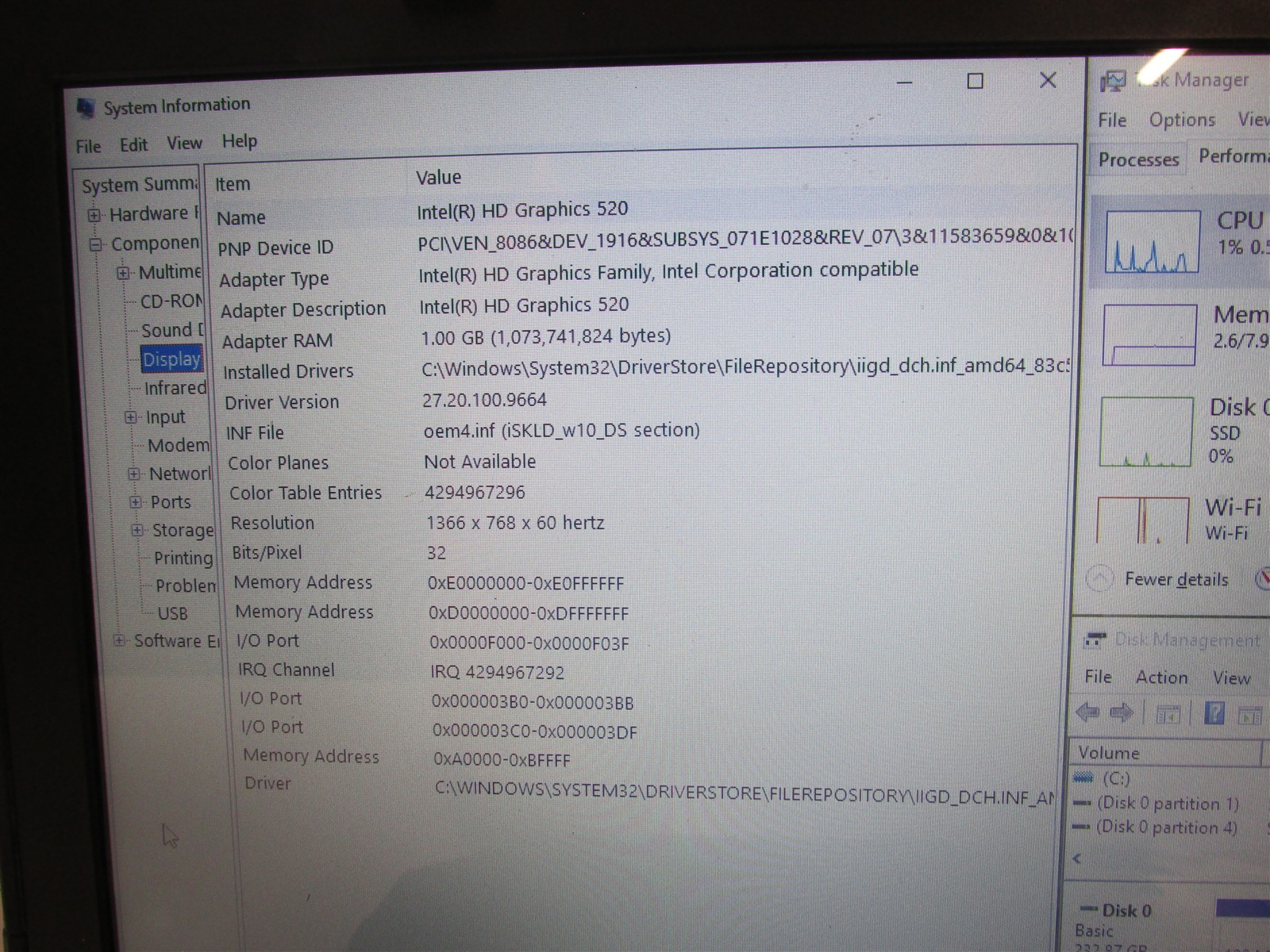Expand Software Environment tree node
The width and height of the screenshot is (1270, 952).
(x=119, y=640)
